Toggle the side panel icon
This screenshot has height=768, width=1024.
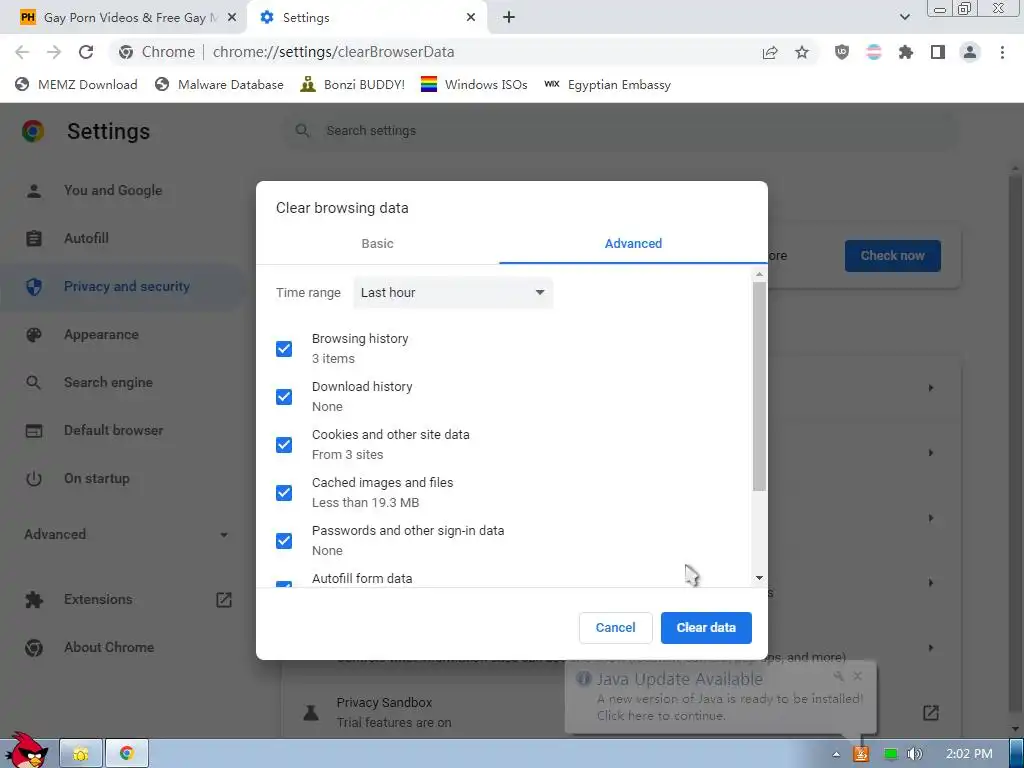point(938,52)
